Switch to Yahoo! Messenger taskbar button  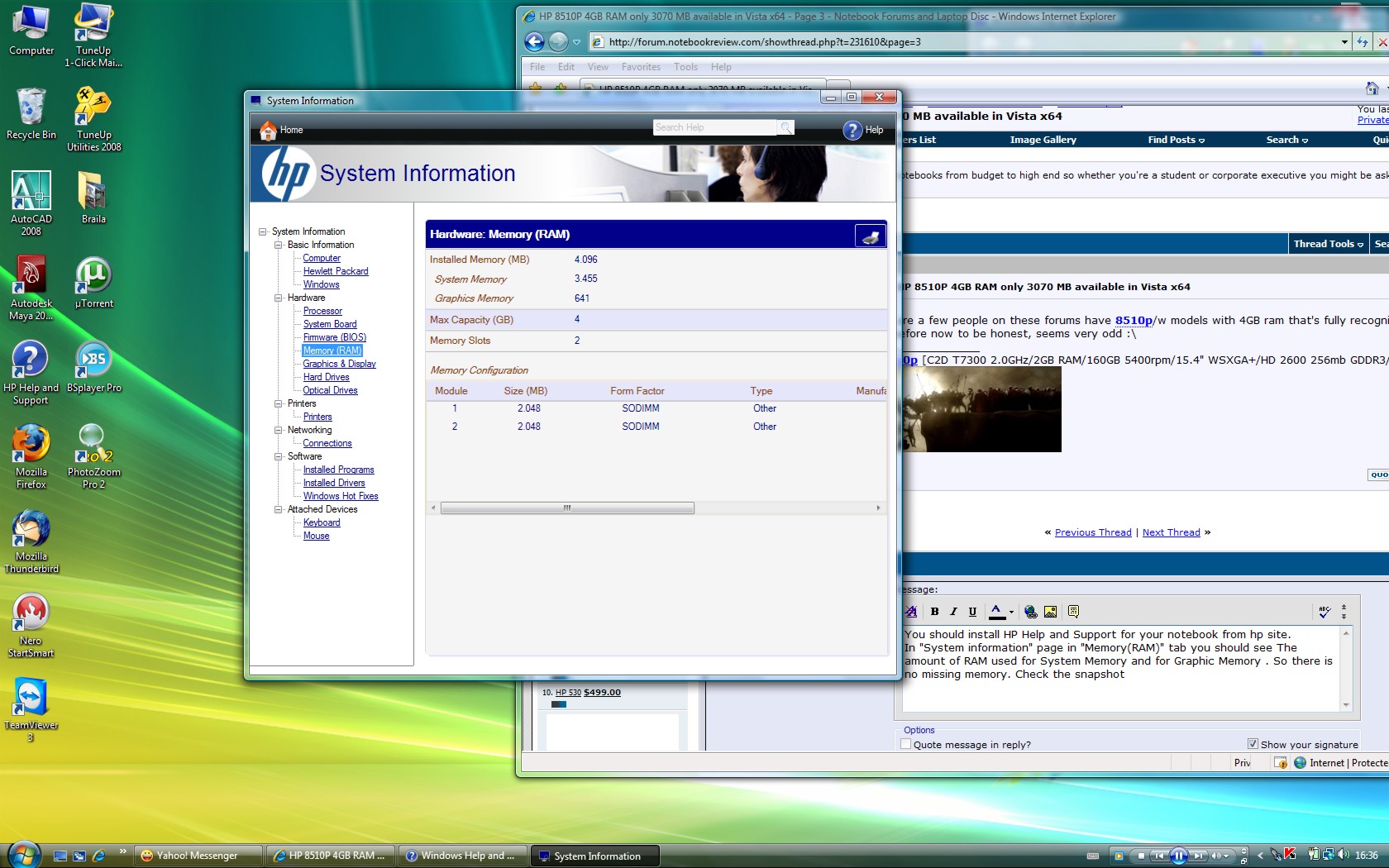198,856
